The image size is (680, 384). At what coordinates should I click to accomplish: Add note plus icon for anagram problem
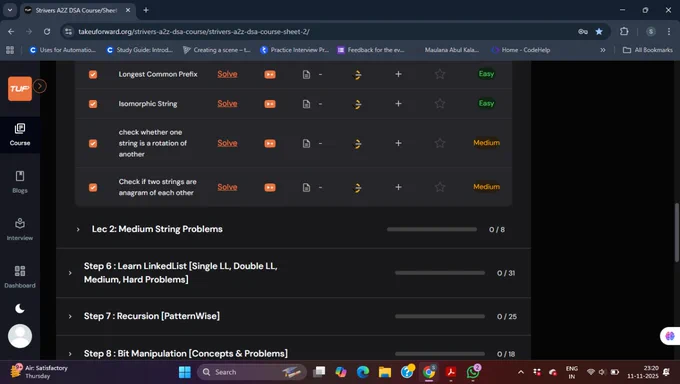(x=398, y=187)
